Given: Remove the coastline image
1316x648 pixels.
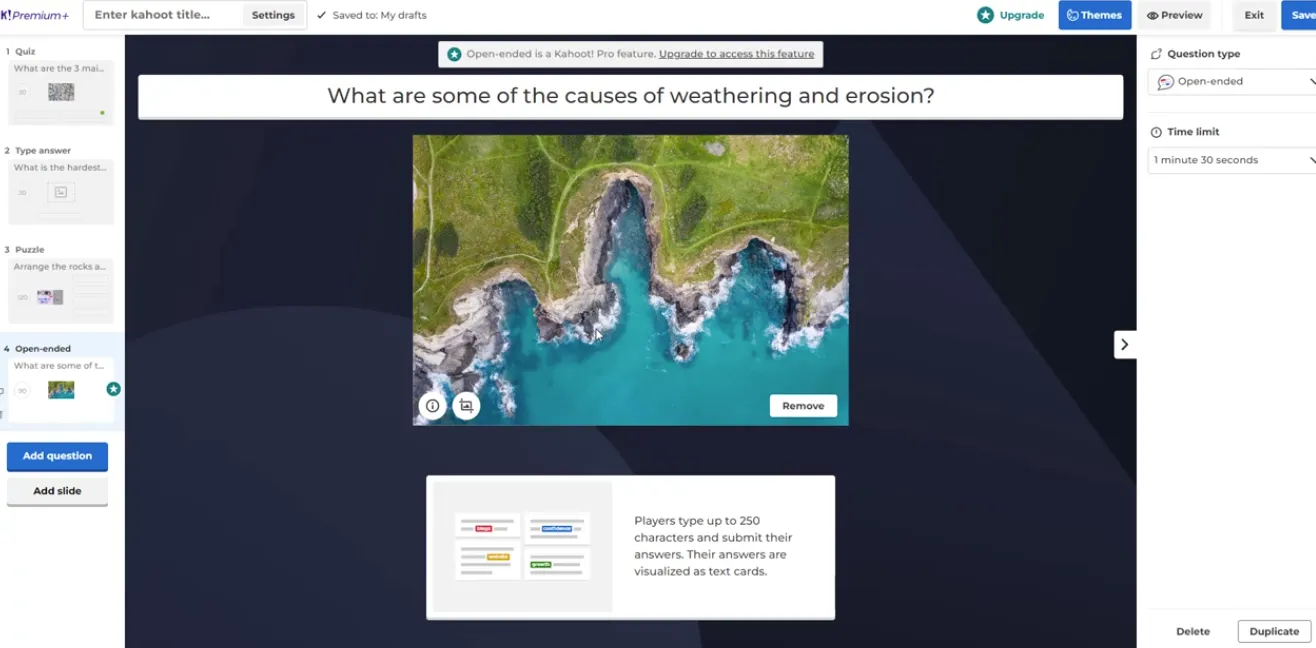Looking at the screenshot, I should (803, 406).
